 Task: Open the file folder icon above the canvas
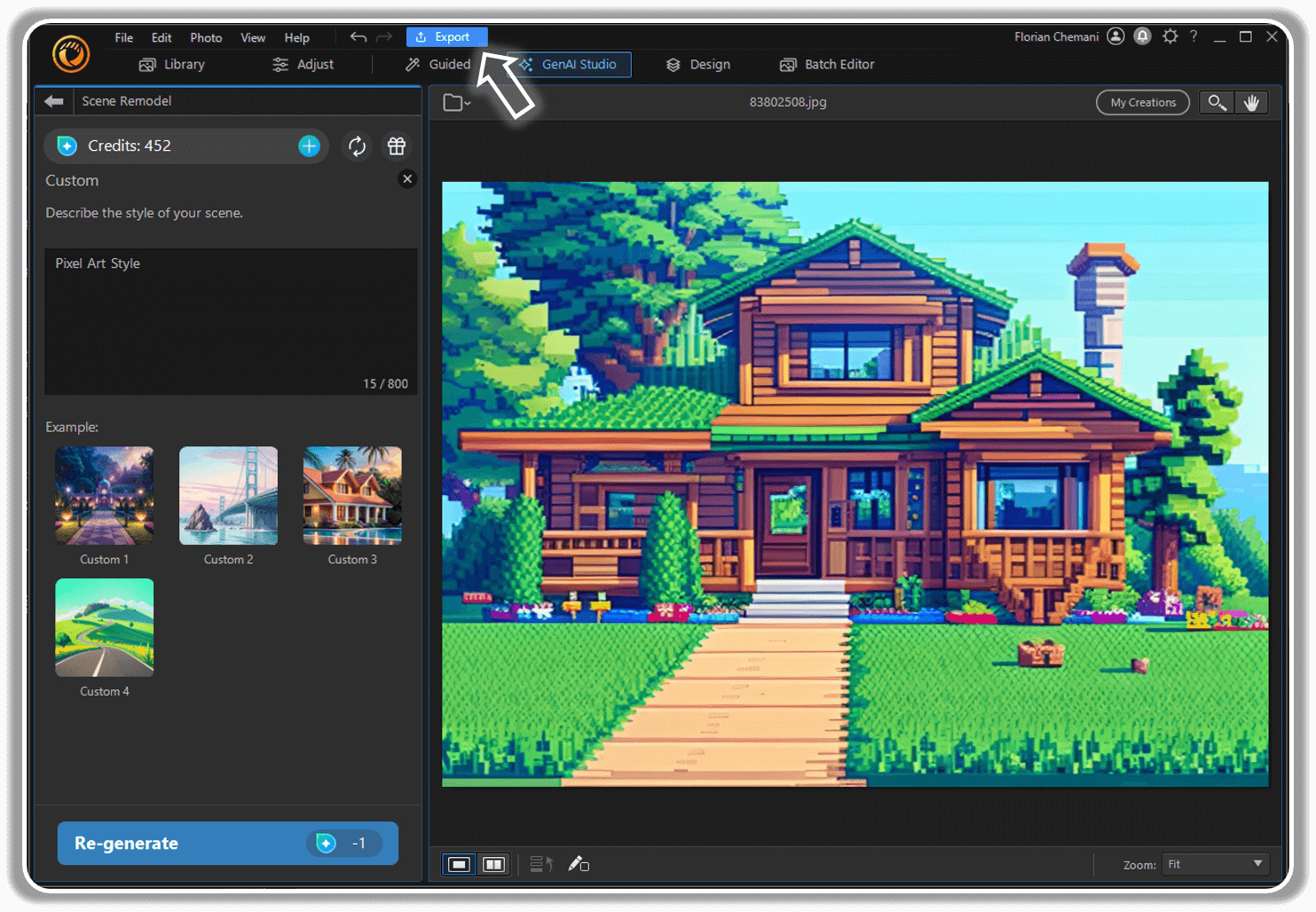tap(451, 102)
